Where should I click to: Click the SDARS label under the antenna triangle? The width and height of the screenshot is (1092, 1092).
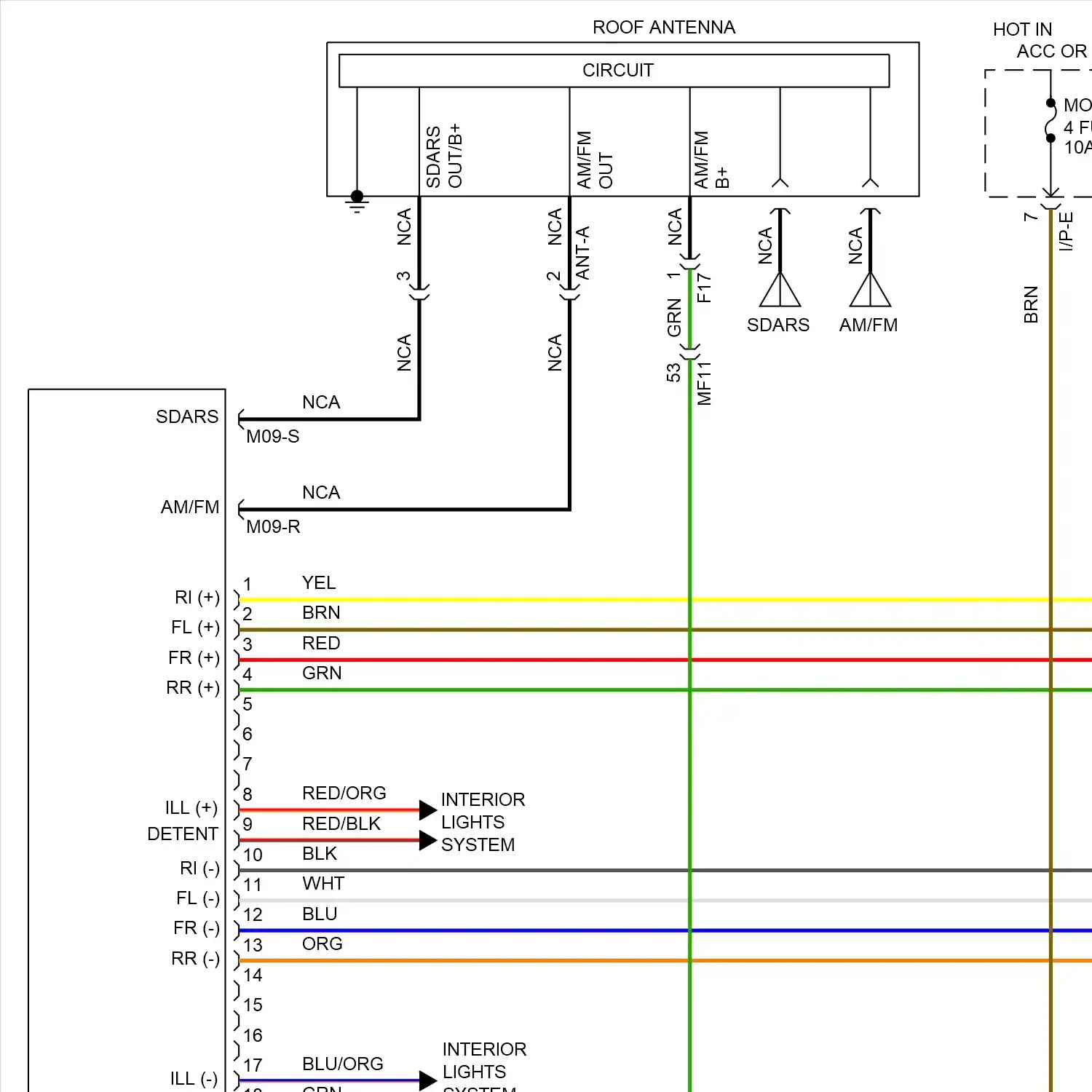pos(778,325)
